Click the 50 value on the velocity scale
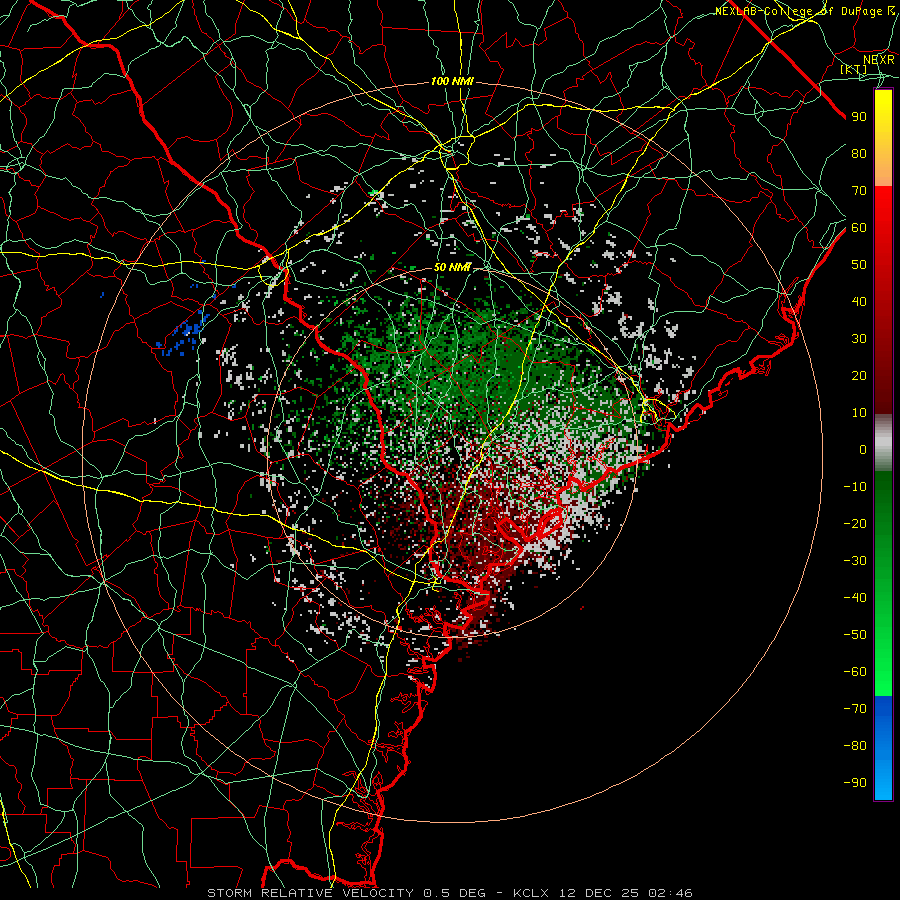This screenshot has width=900, height=900. 859,265
